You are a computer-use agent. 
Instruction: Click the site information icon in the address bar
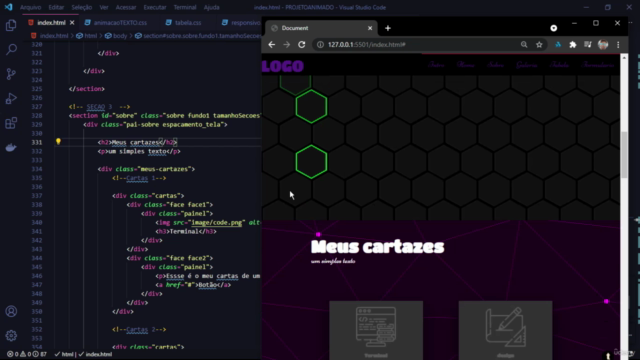point(320,44)
